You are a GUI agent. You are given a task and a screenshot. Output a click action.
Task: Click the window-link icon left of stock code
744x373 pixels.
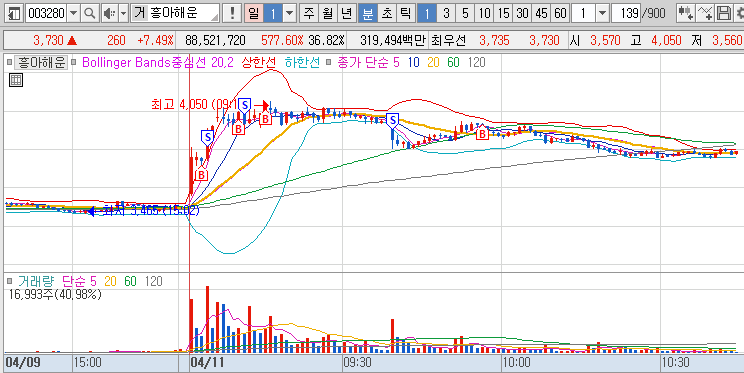(x=15, y=13)
